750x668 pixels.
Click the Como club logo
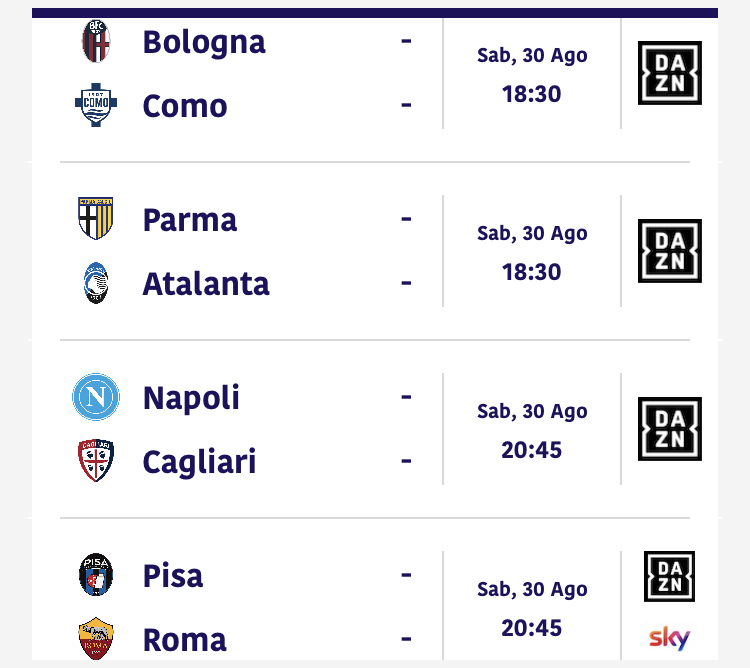coord(96,105)
